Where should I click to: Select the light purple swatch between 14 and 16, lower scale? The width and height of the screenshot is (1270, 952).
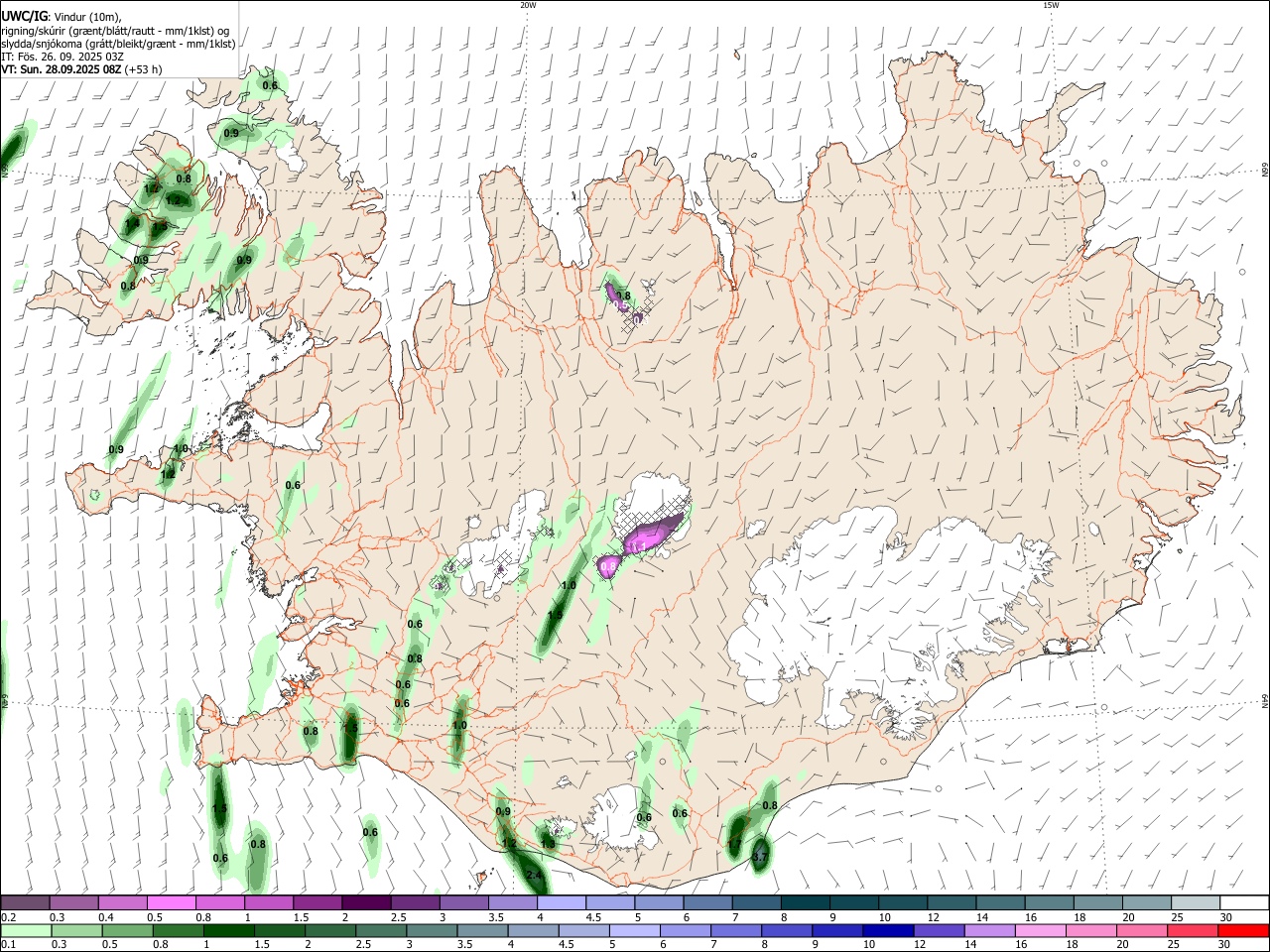coord(988,930)
